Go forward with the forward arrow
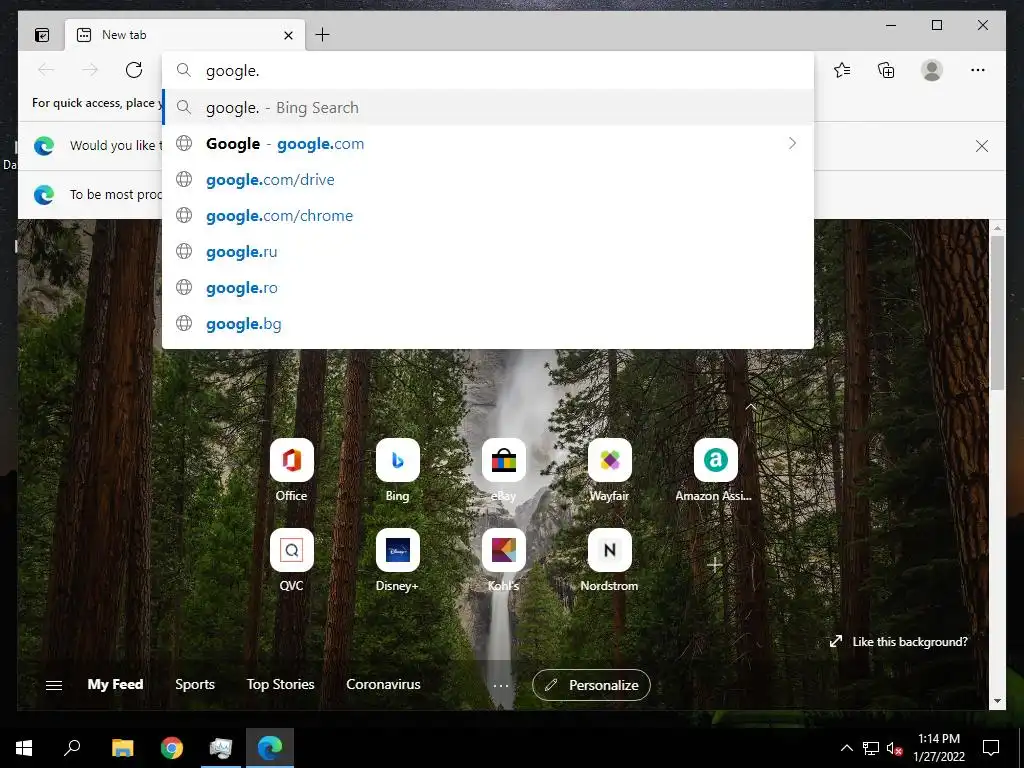The height and width of the screenshot is (768, 1024). click(90, 70)
